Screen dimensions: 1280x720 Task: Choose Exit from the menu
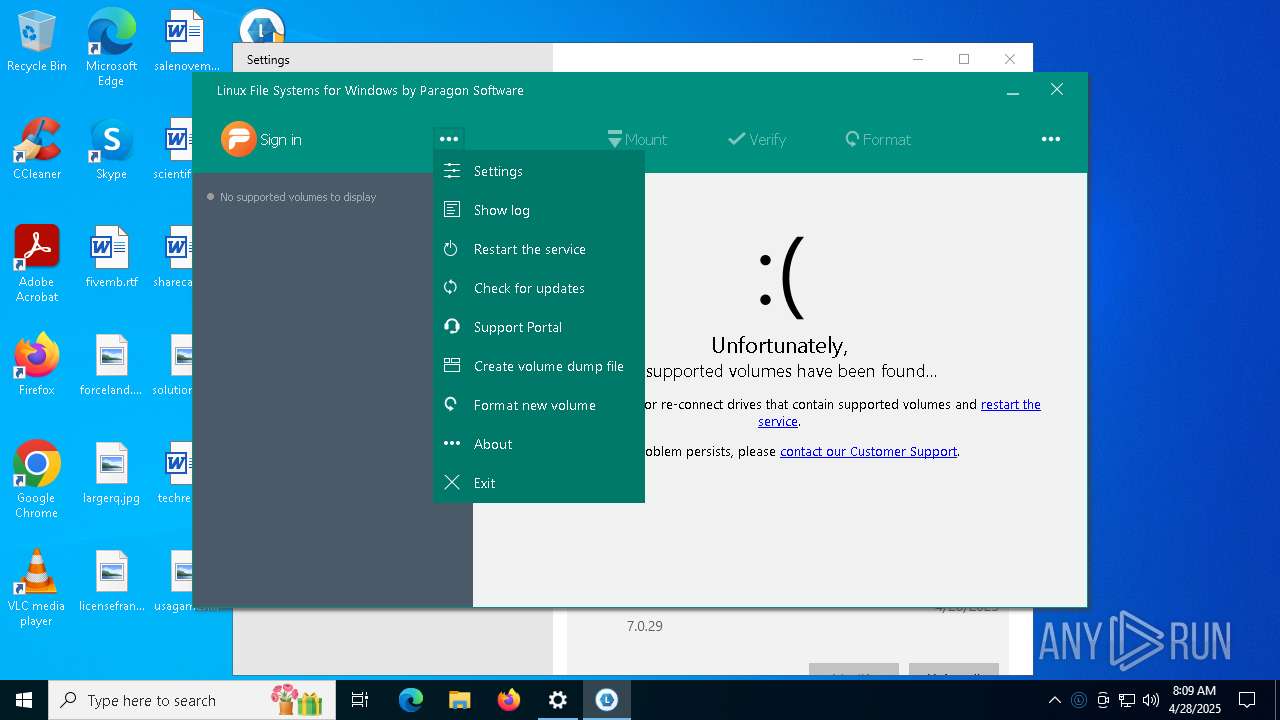tap(539, 483)
